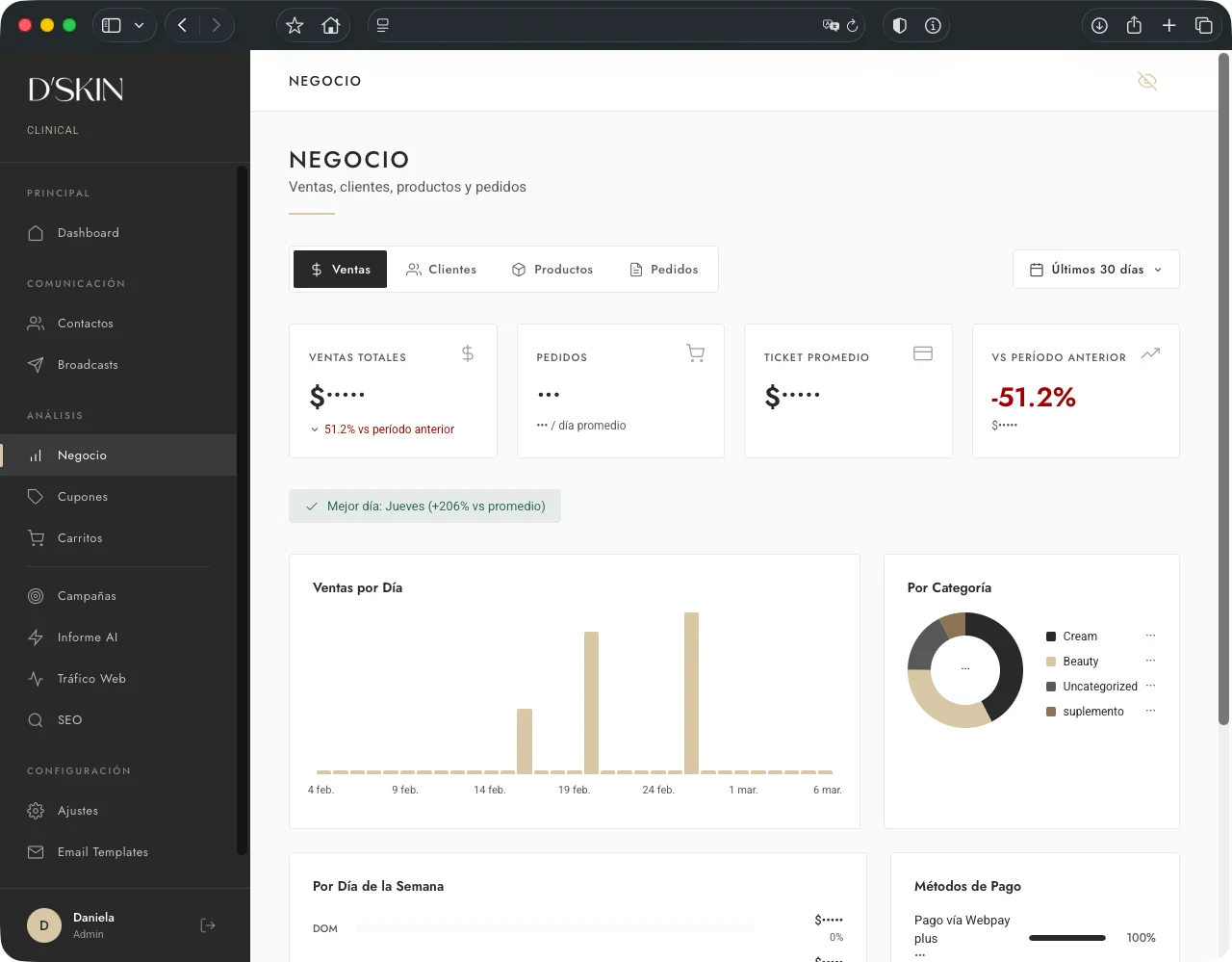The width and height of the screenshot is (1232, 962).
Task: Click the Webpay plus 100% progress bar
Action: pos(1066,937)
